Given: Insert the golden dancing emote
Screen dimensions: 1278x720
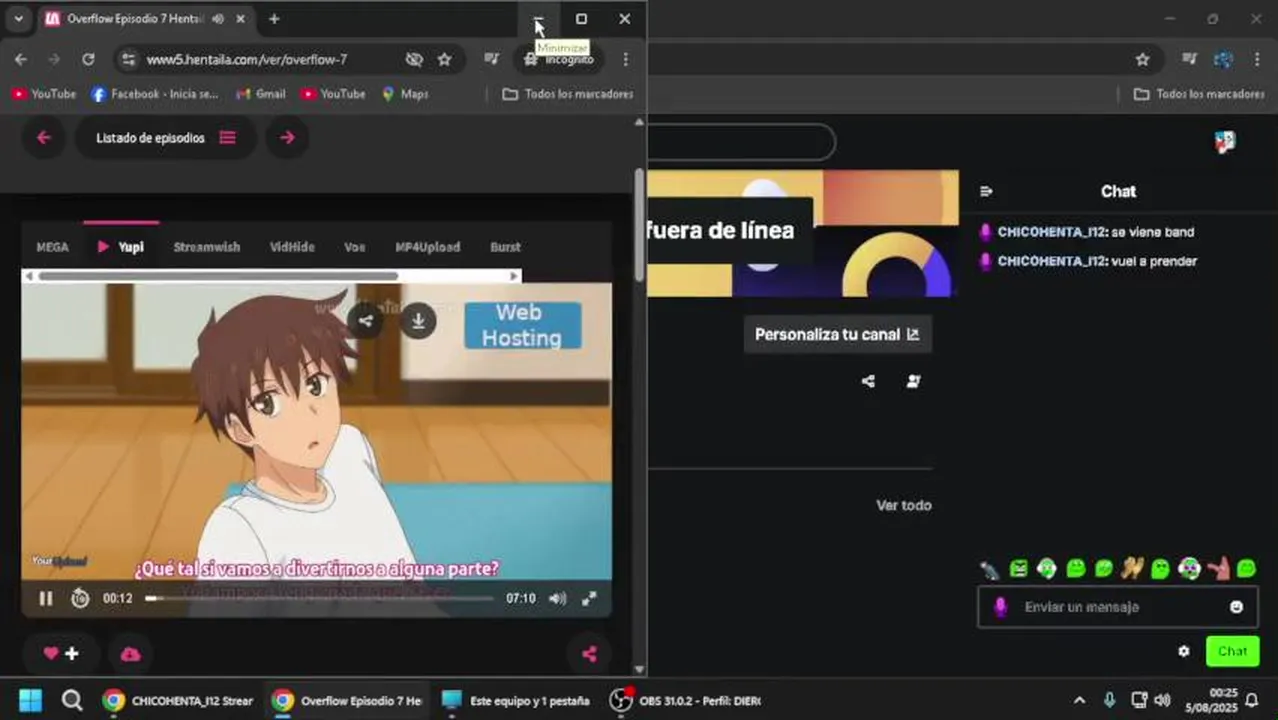Looking at the screenshot, I should point(1132,569).
